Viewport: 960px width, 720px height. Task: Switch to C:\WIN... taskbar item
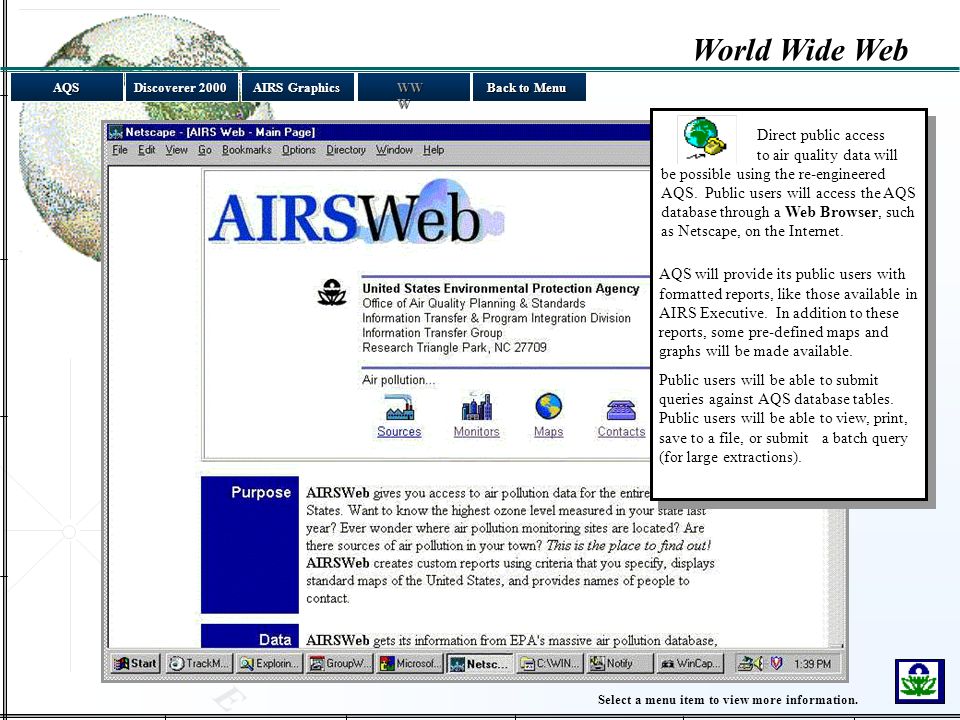coord(550,663)
